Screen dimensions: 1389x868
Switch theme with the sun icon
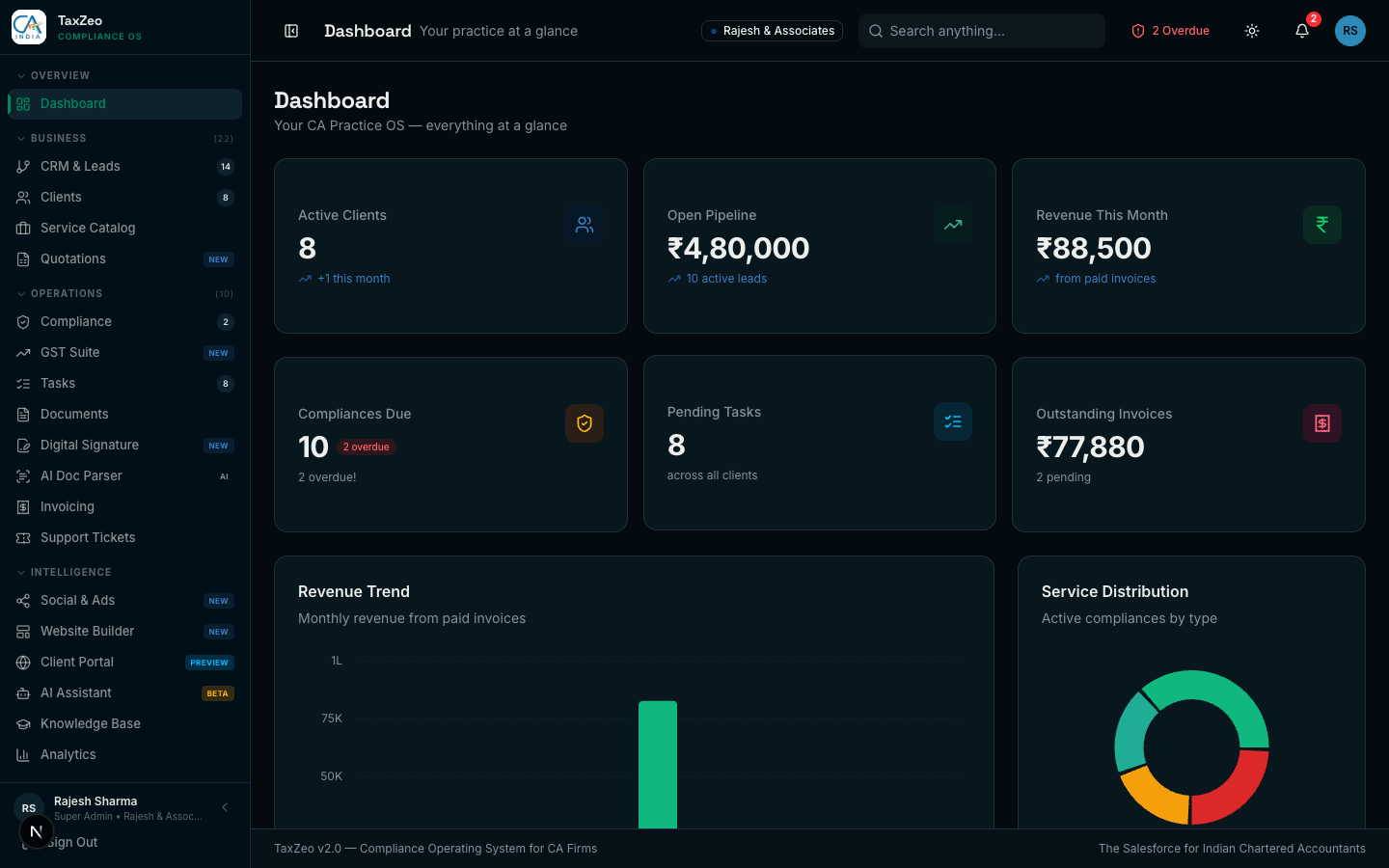pos(1252,31)
